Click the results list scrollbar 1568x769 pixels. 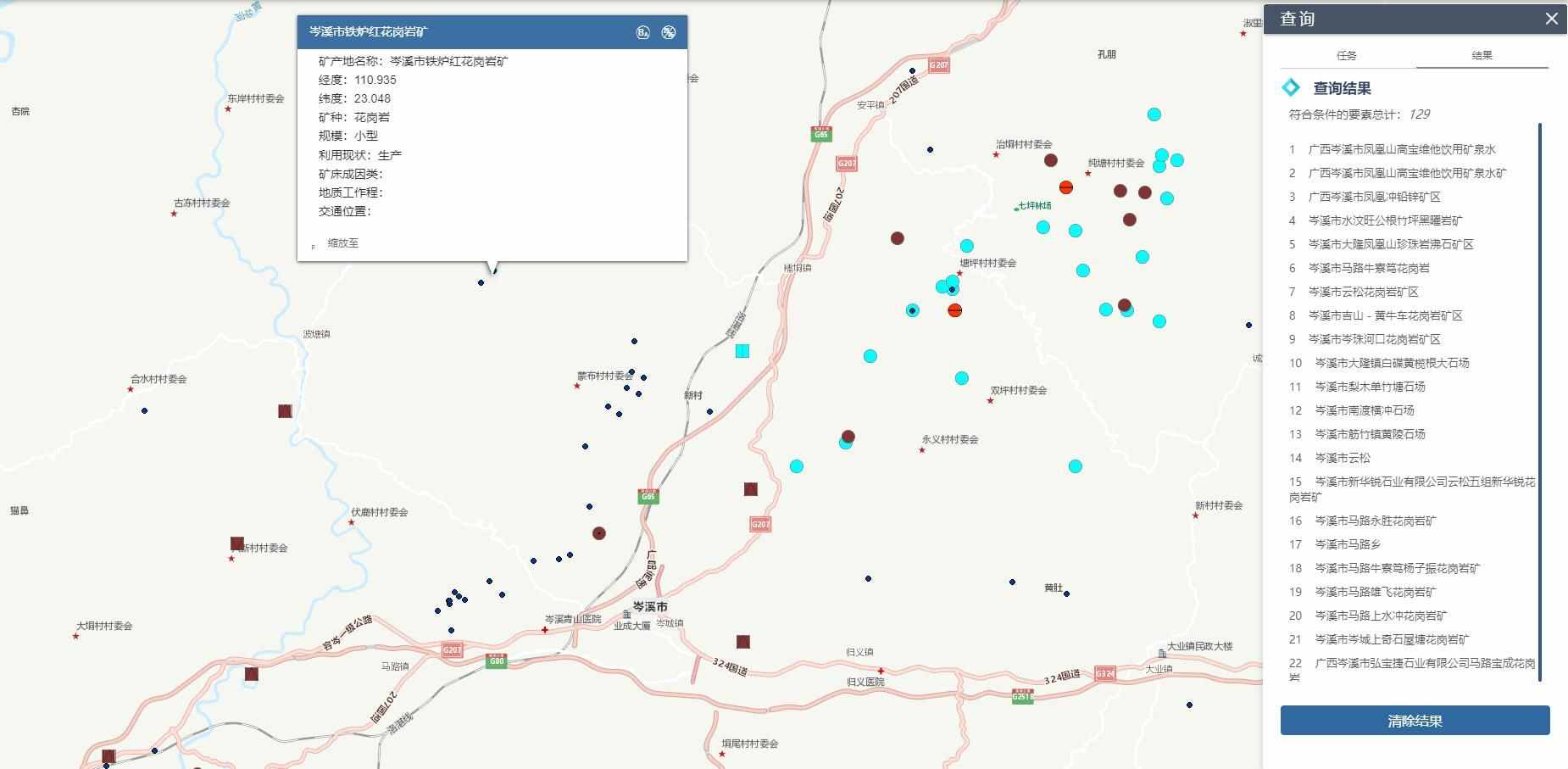click(x=1539, y=398)
